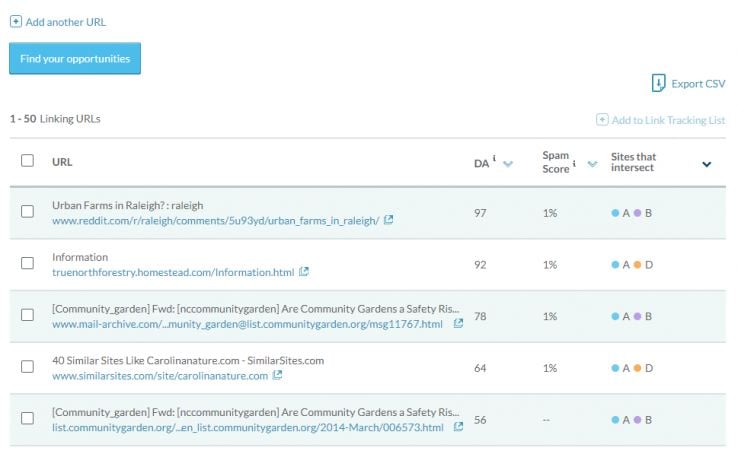Click the URL column header

pyautogui.click(x=62, y=162)
